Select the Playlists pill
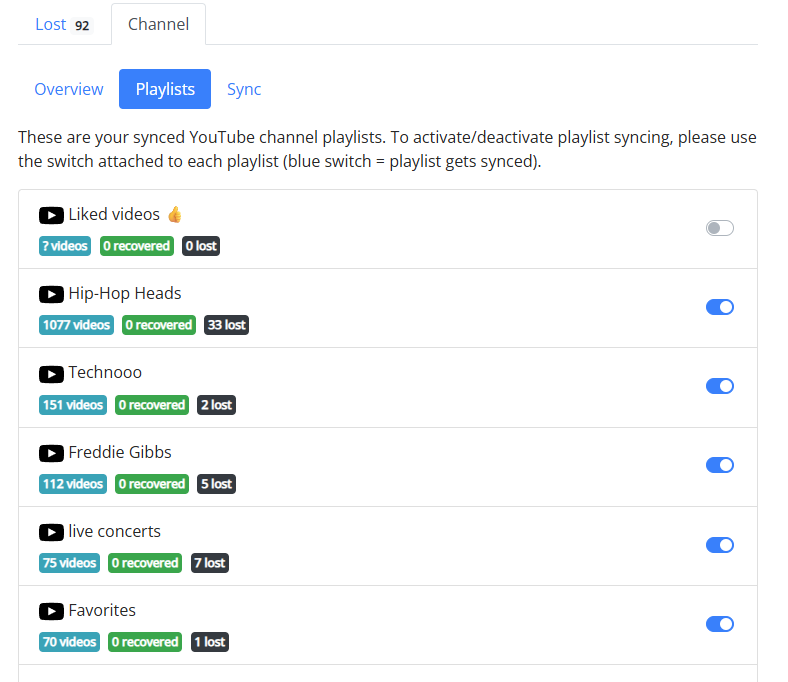Screen dimensions: 788x682 165,89
